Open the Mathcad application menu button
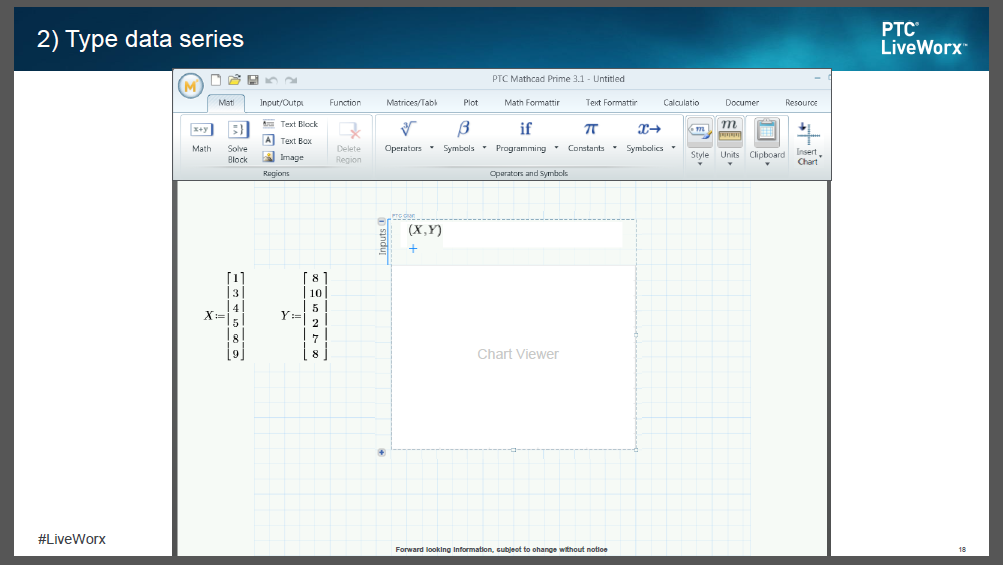Screen dimensions: 1003x565 [191, 85]
